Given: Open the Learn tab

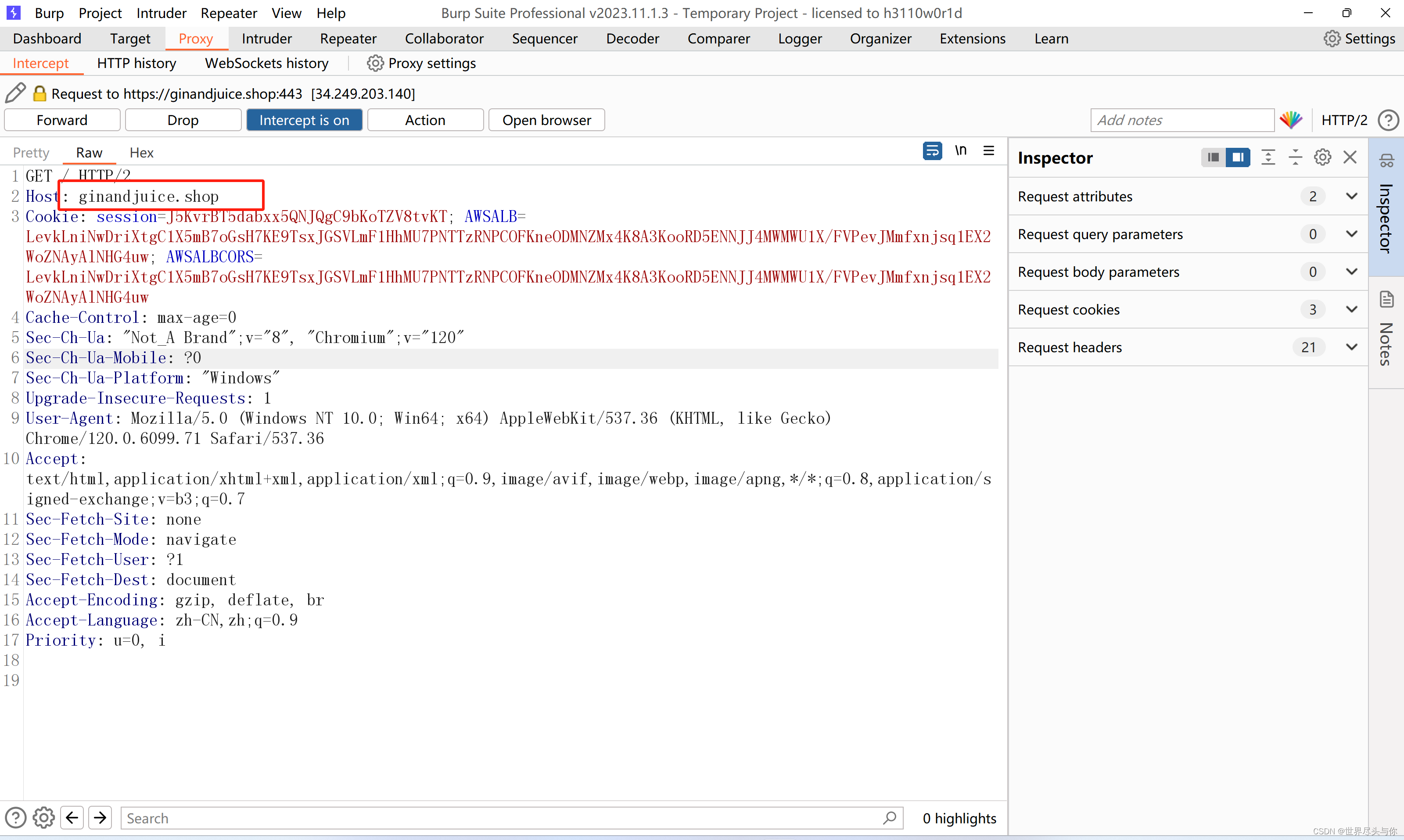Looking at the screenshot, I should [1051, 39].
